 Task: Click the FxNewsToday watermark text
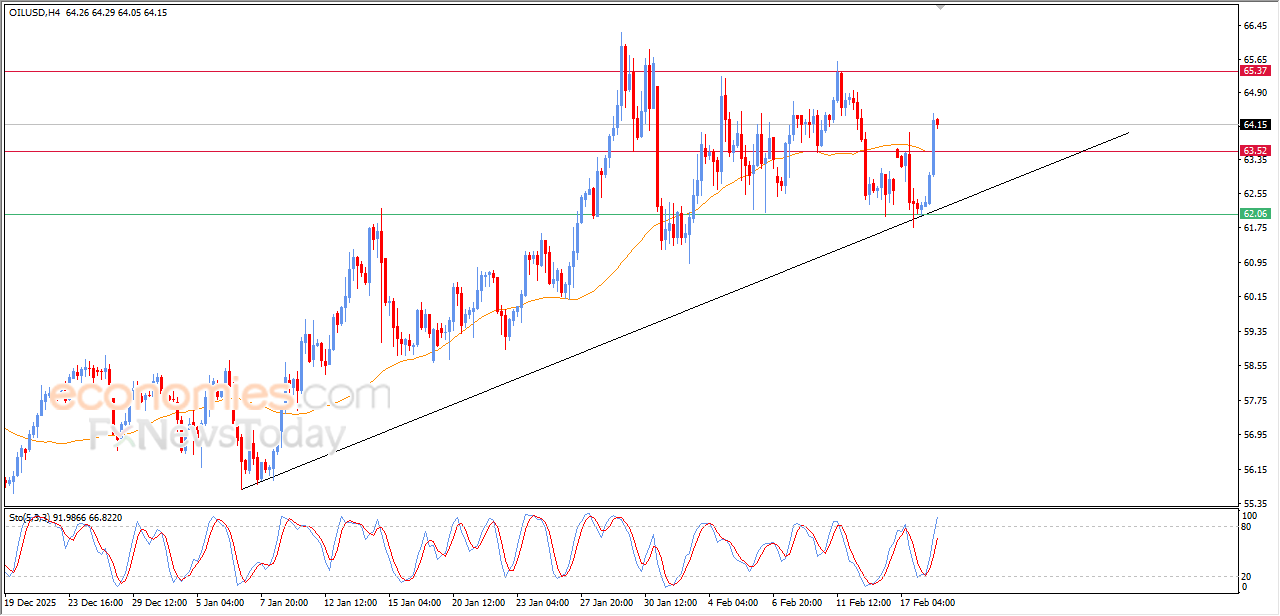pos(217,436)
